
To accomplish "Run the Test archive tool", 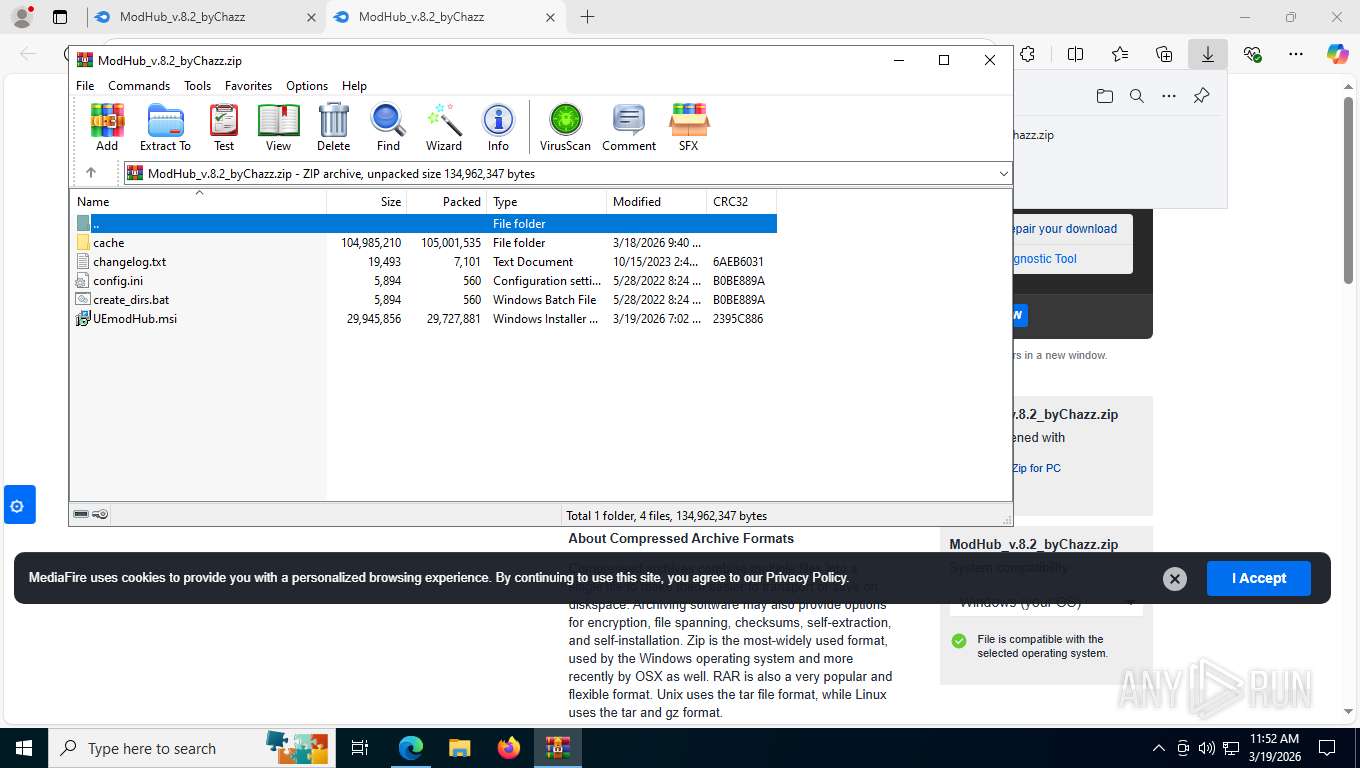I will (224, 127).
